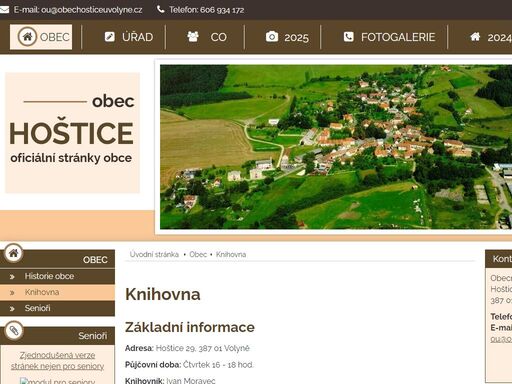Click the paperclip icon on Senioři sidebar header

[14, 330]
